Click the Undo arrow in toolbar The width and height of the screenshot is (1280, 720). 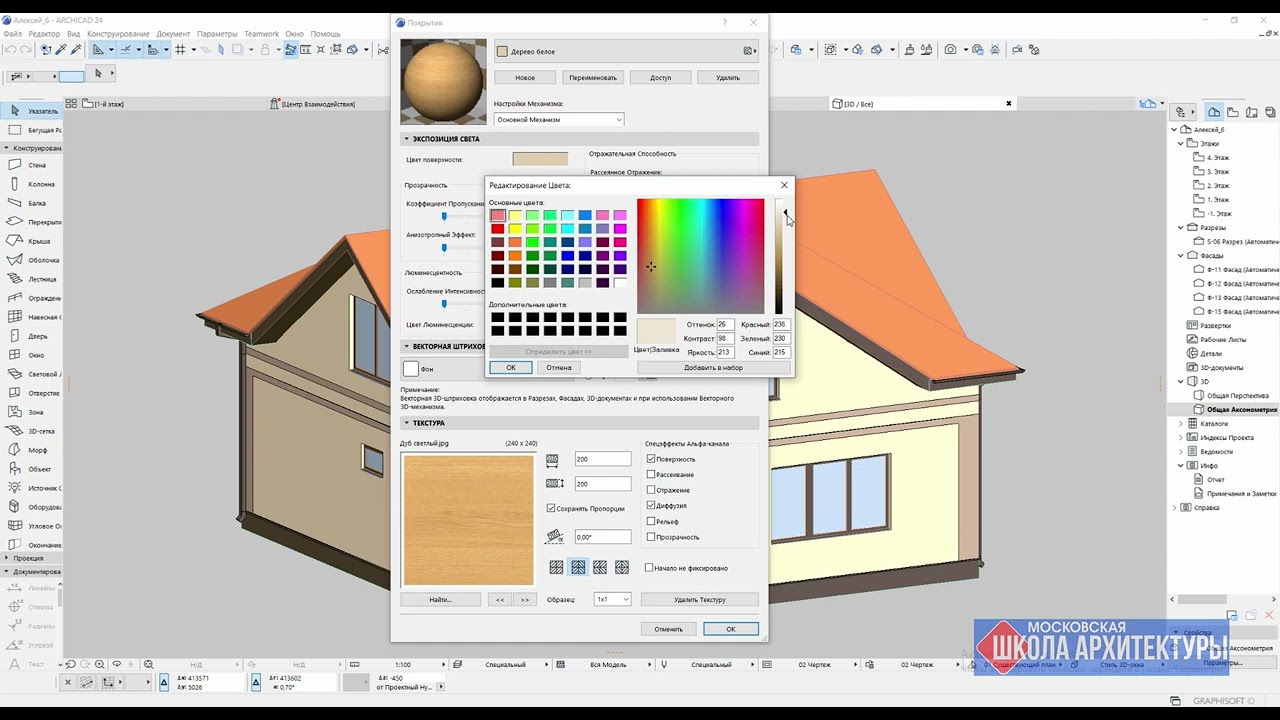click(x=10, y=49)
